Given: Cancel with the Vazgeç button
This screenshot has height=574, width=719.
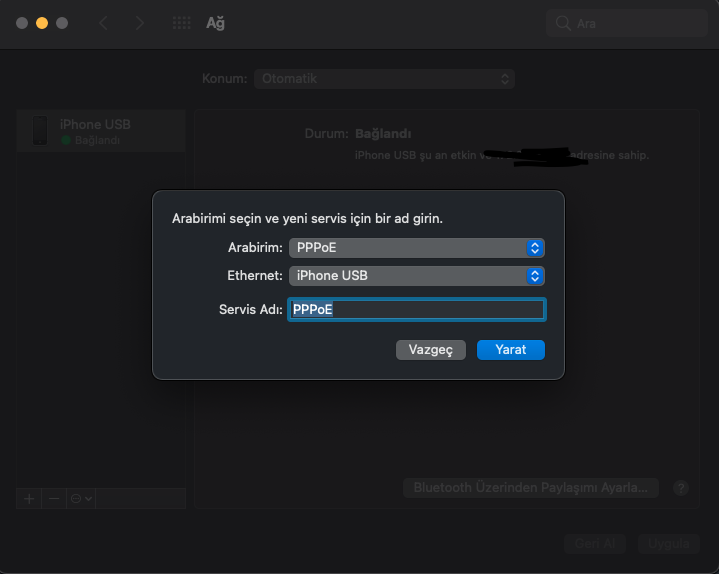Looking at the screenshot, I should pyautogui.click(x=431, y=350).
